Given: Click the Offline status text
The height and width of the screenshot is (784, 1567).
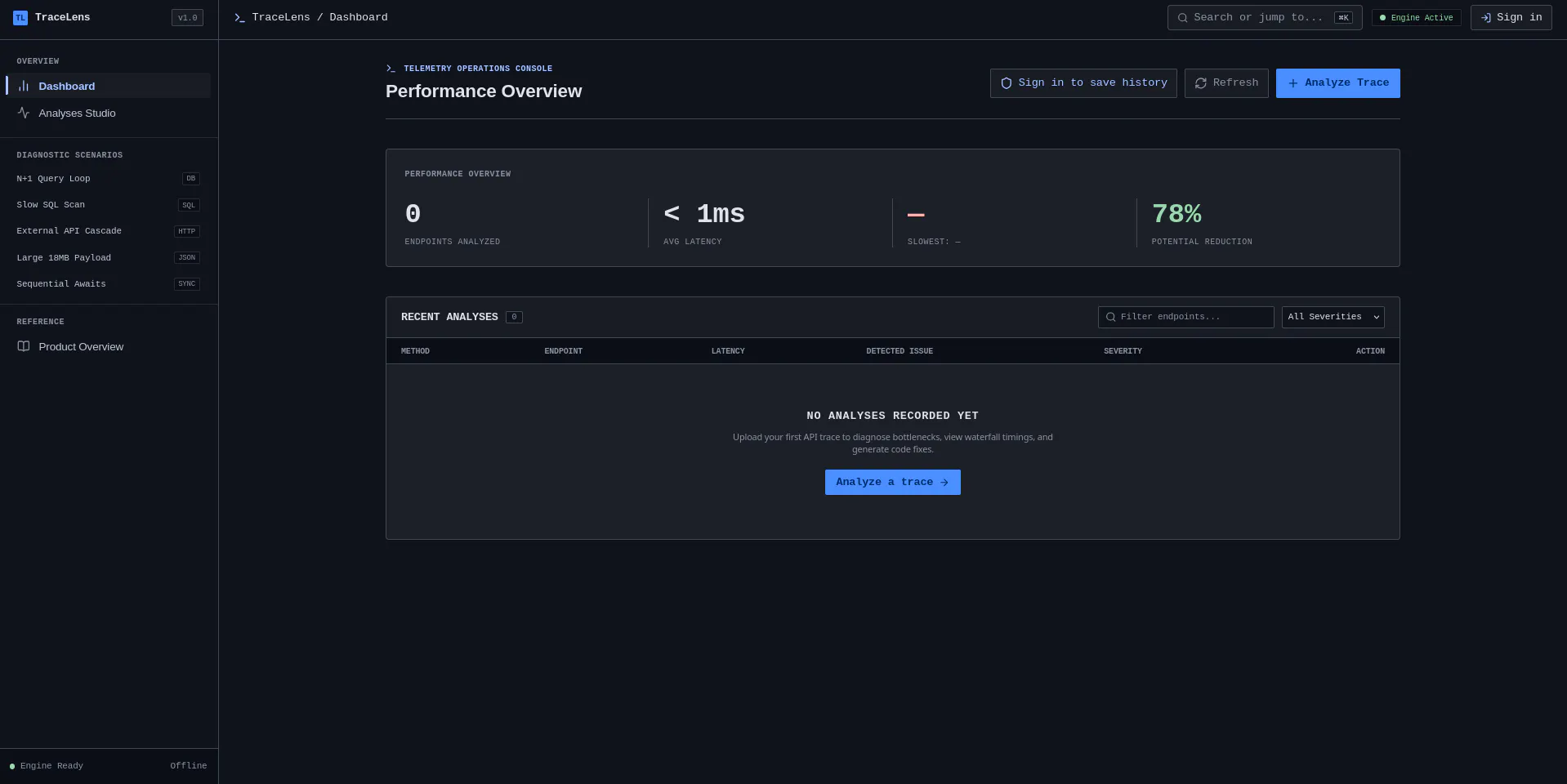Looking at the screenshot, I should pyautogui.click(x=189, y=766).
